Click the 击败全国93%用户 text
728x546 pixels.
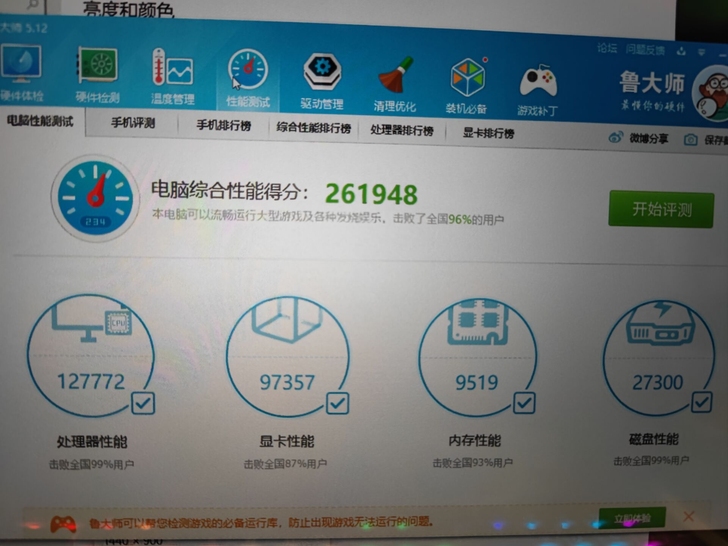[x=473, y=462]
